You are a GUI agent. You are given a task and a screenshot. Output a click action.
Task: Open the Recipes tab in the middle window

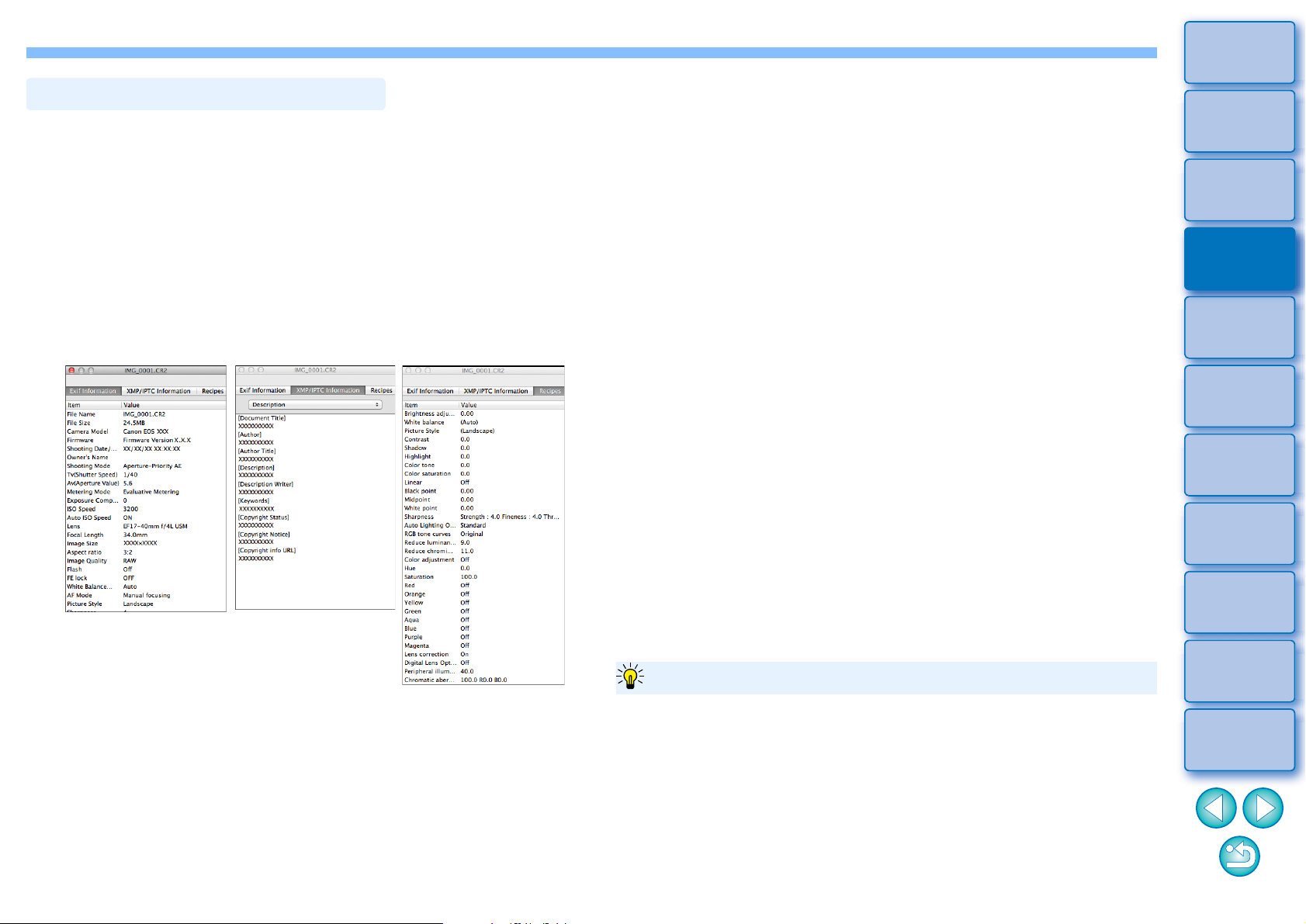[381, 390]
